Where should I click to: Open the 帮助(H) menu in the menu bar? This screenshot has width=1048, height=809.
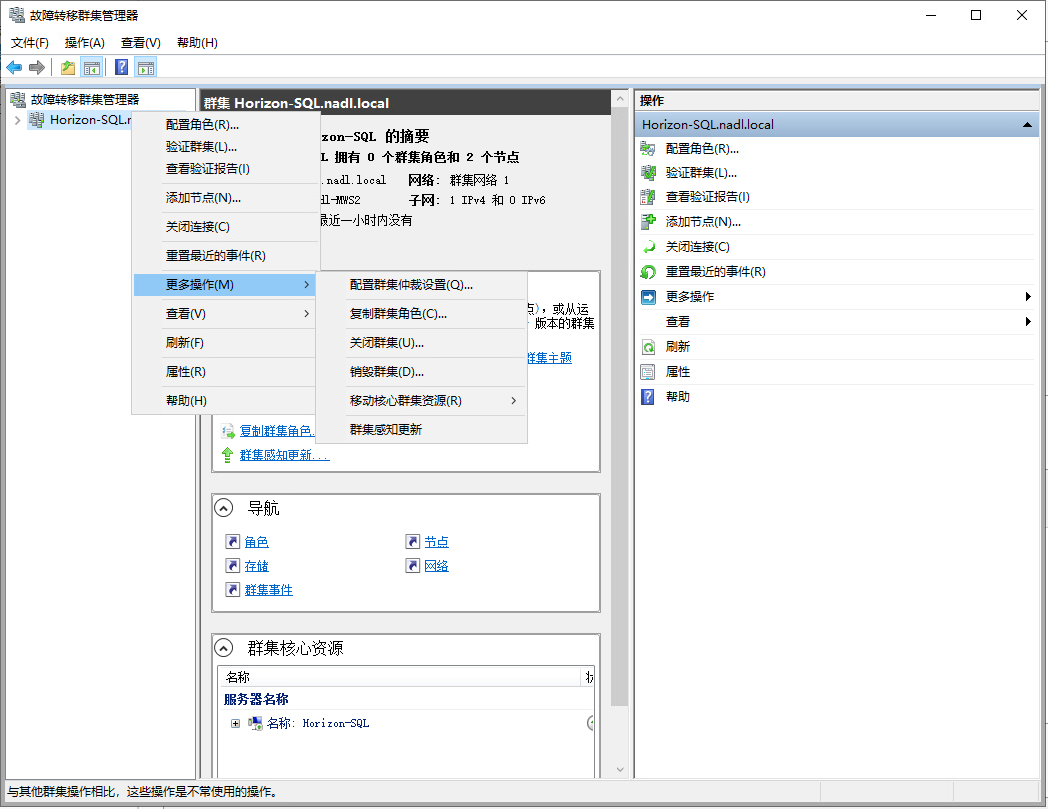click(x=197, y=43)
